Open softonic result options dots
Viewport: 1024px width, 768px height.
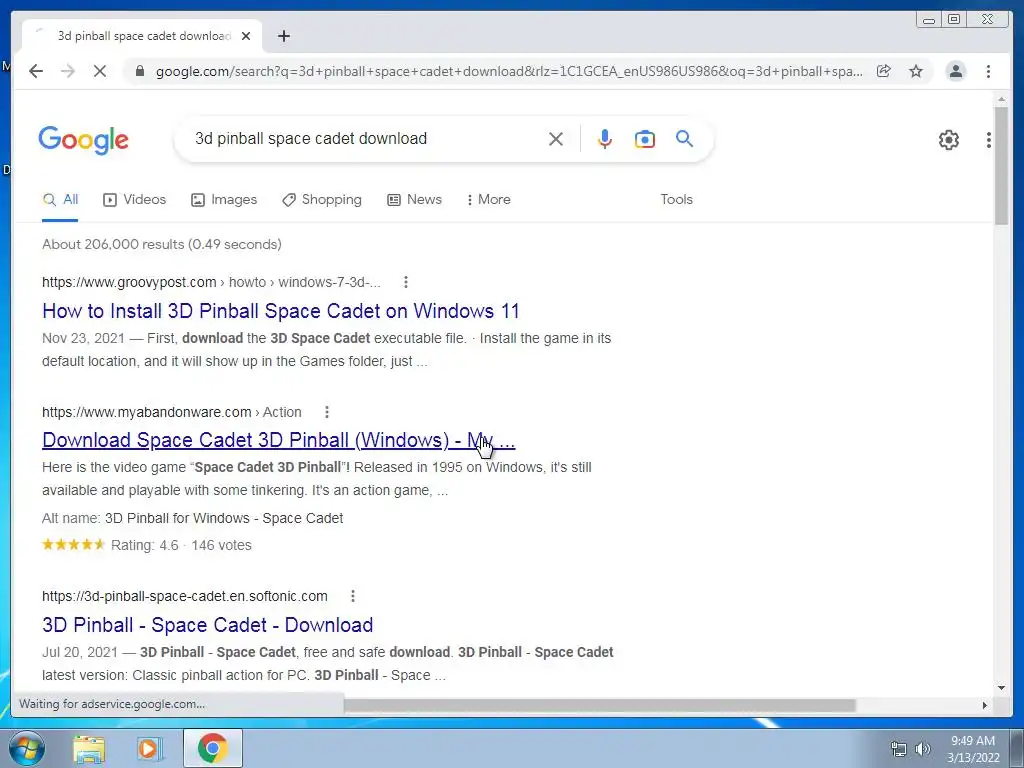click(x=353, y=596)
